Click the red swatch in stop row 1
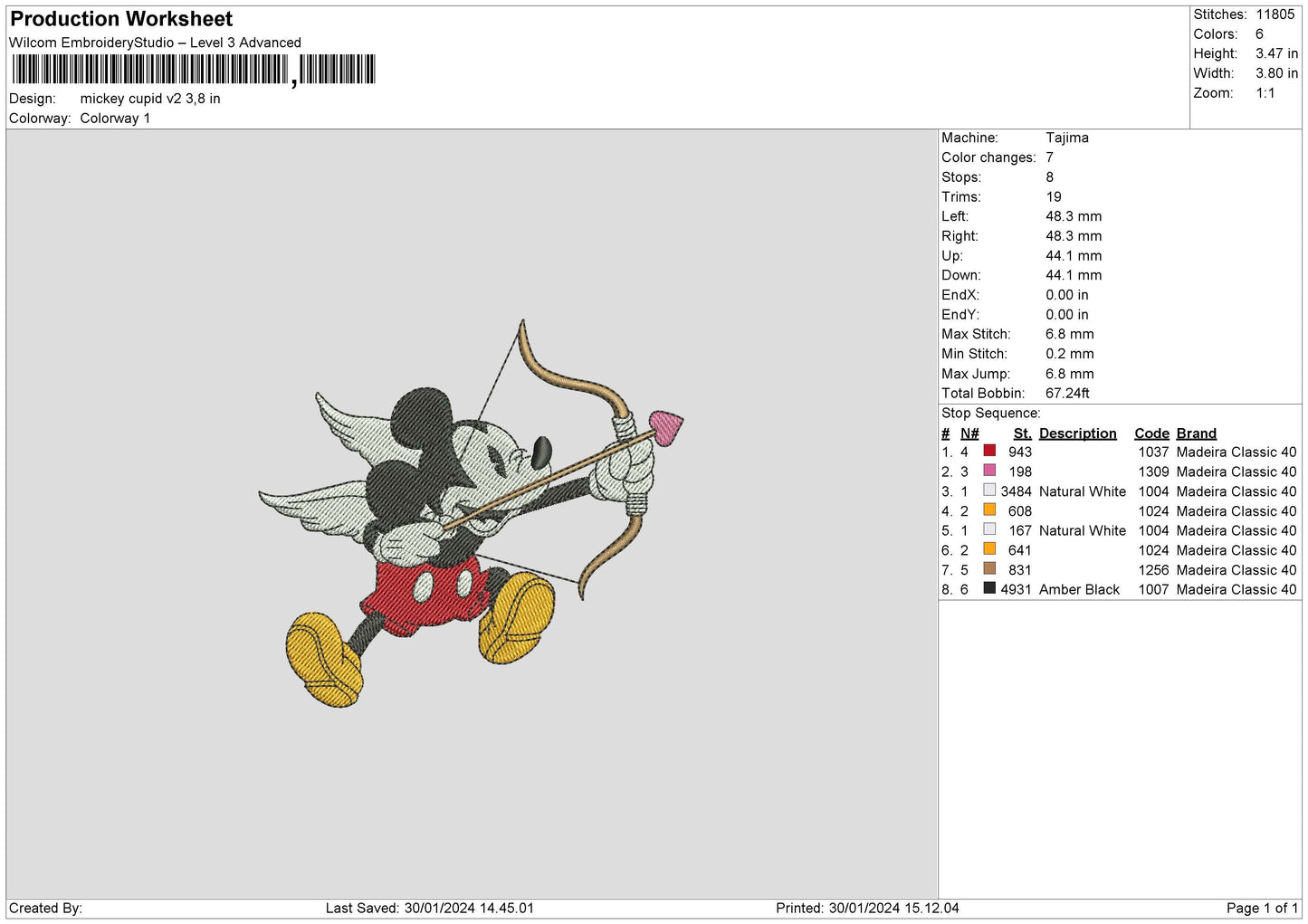The image size is (1308, 924). tap(989, 451)
